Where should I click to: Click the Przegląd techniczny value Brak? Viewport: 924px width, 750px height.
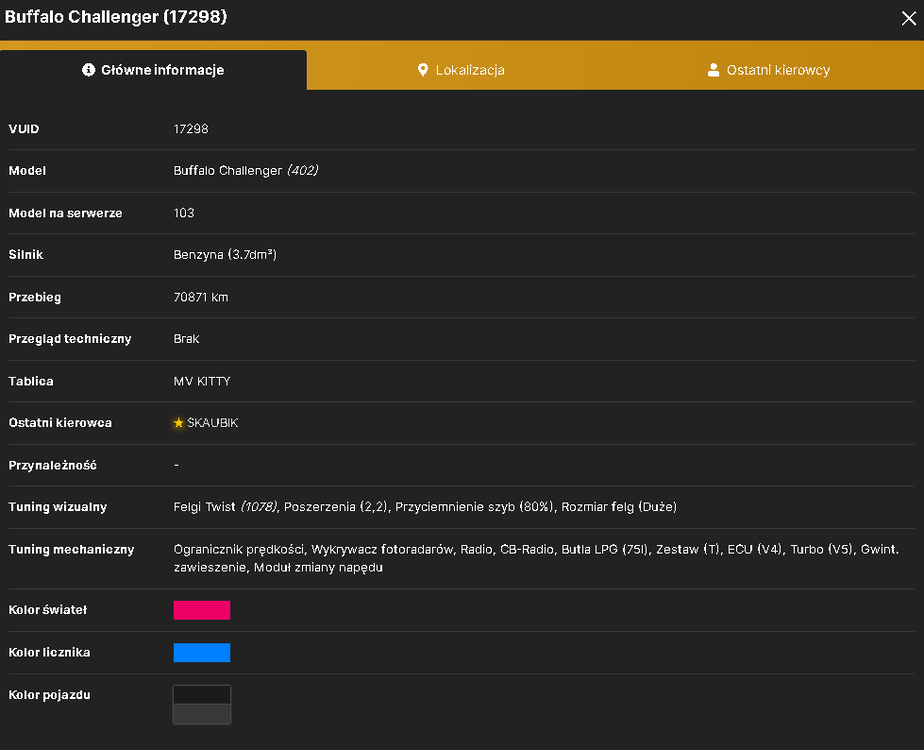coord(186,339)
